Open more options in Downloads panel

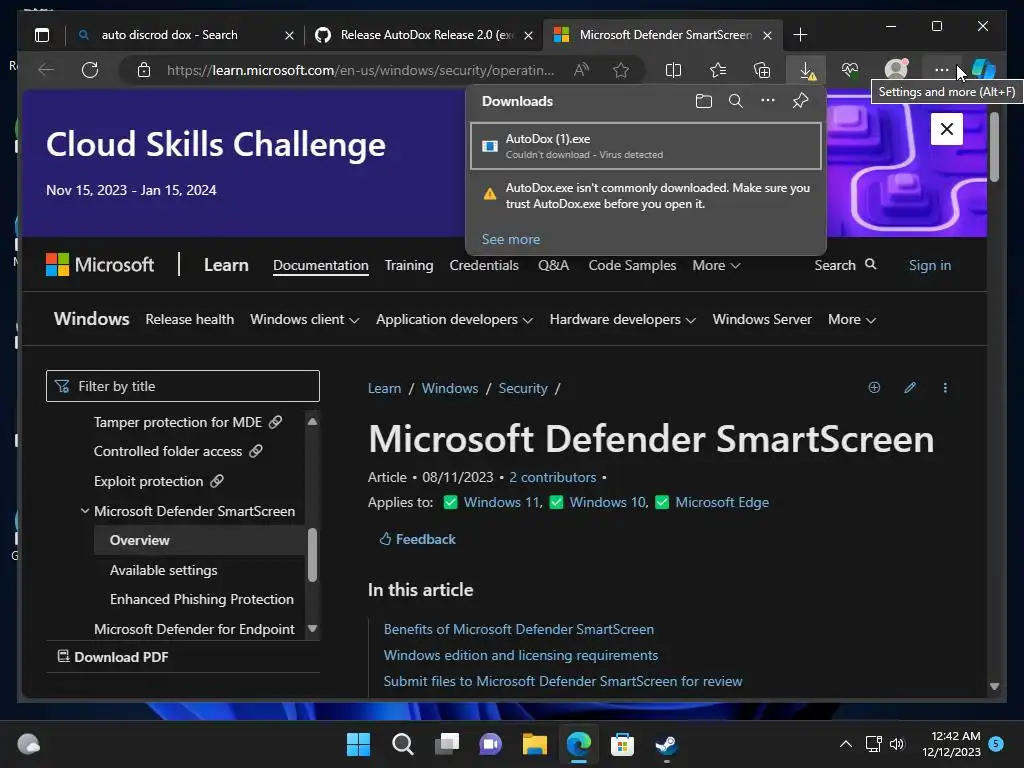[x=768, y=101]
